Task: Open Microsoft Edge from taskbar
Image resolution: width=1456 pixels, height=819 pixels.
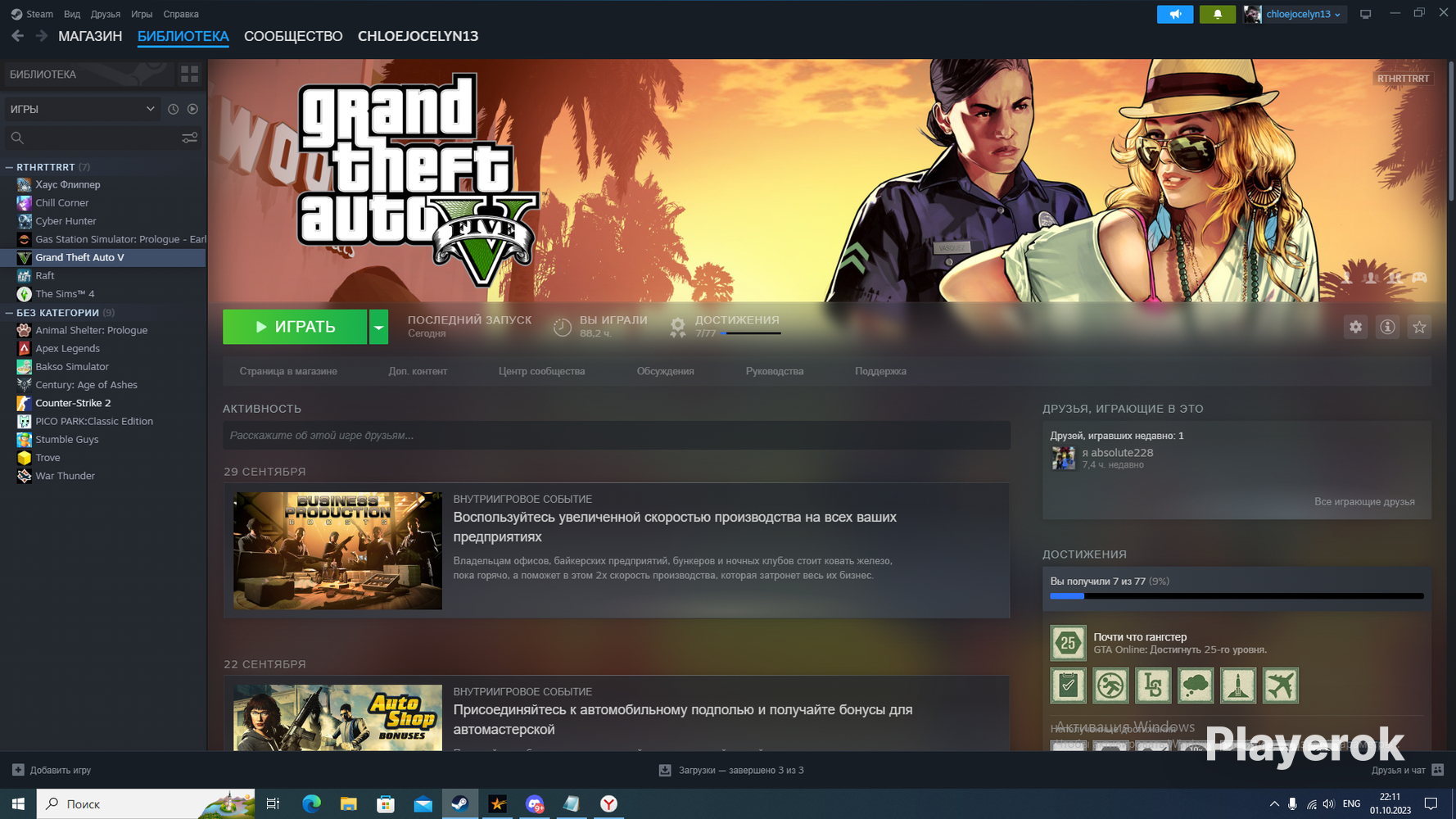Action: coord(311,804)
